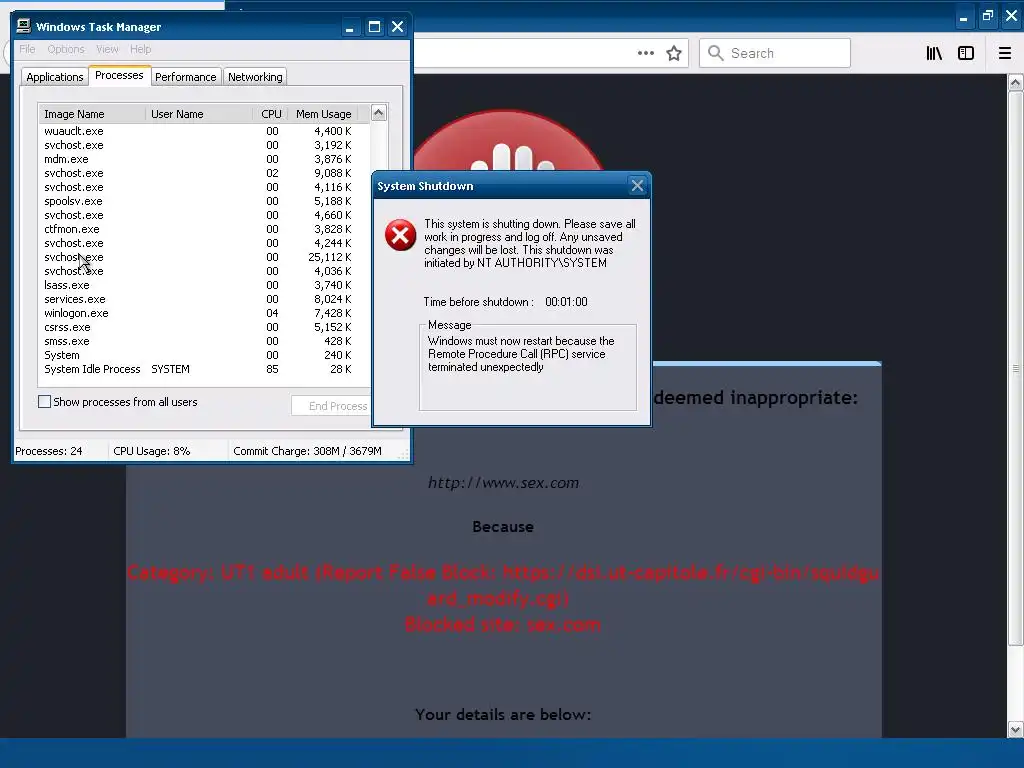This screenshot has height=768, width=1024.
Task: Sort by Mem Usage column header
Action: 324,114
